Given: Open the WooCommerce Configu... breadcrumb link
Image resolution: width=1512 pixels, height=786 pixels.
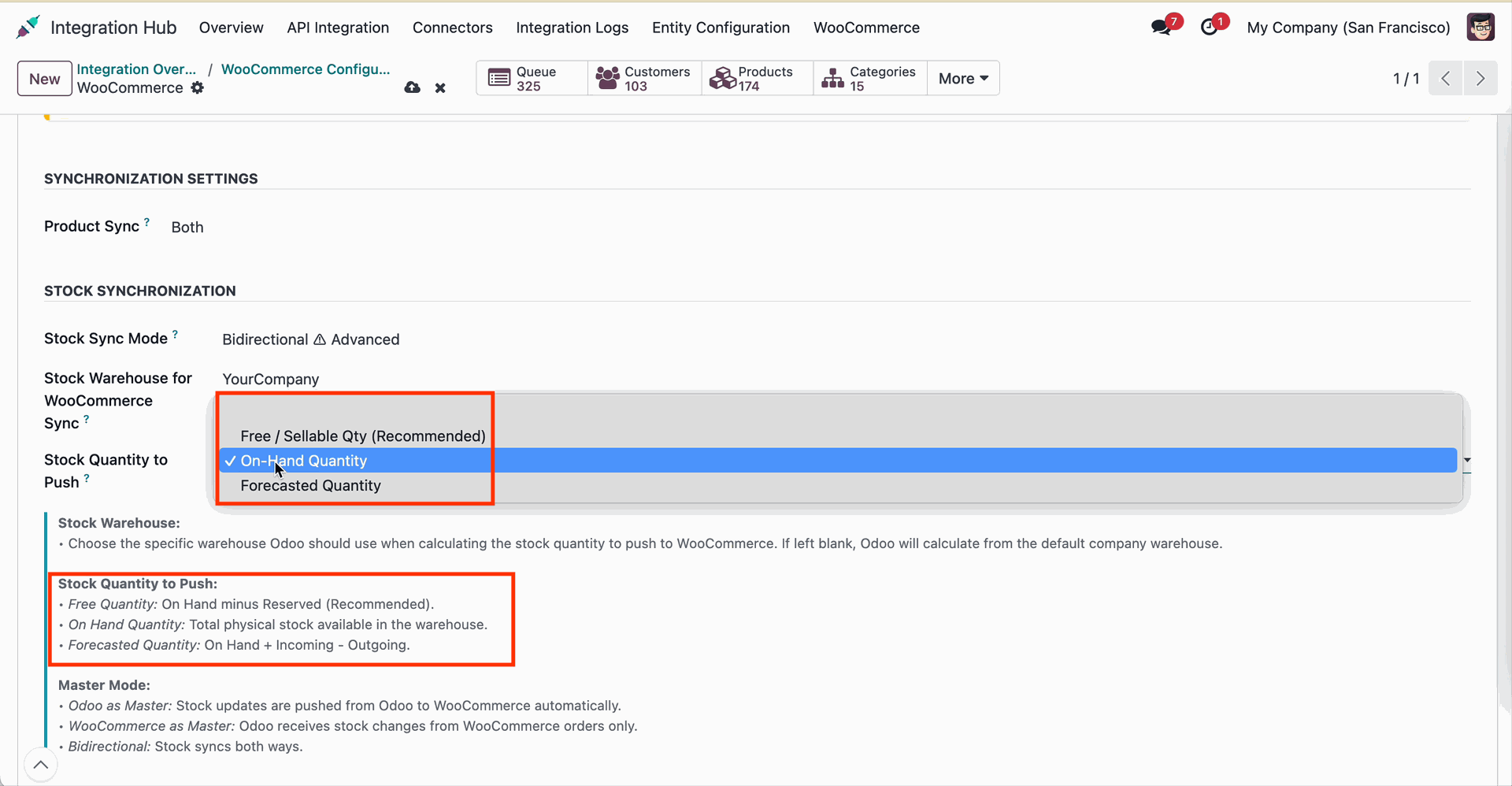Looking at the screenshot, I should coord(306,69).
